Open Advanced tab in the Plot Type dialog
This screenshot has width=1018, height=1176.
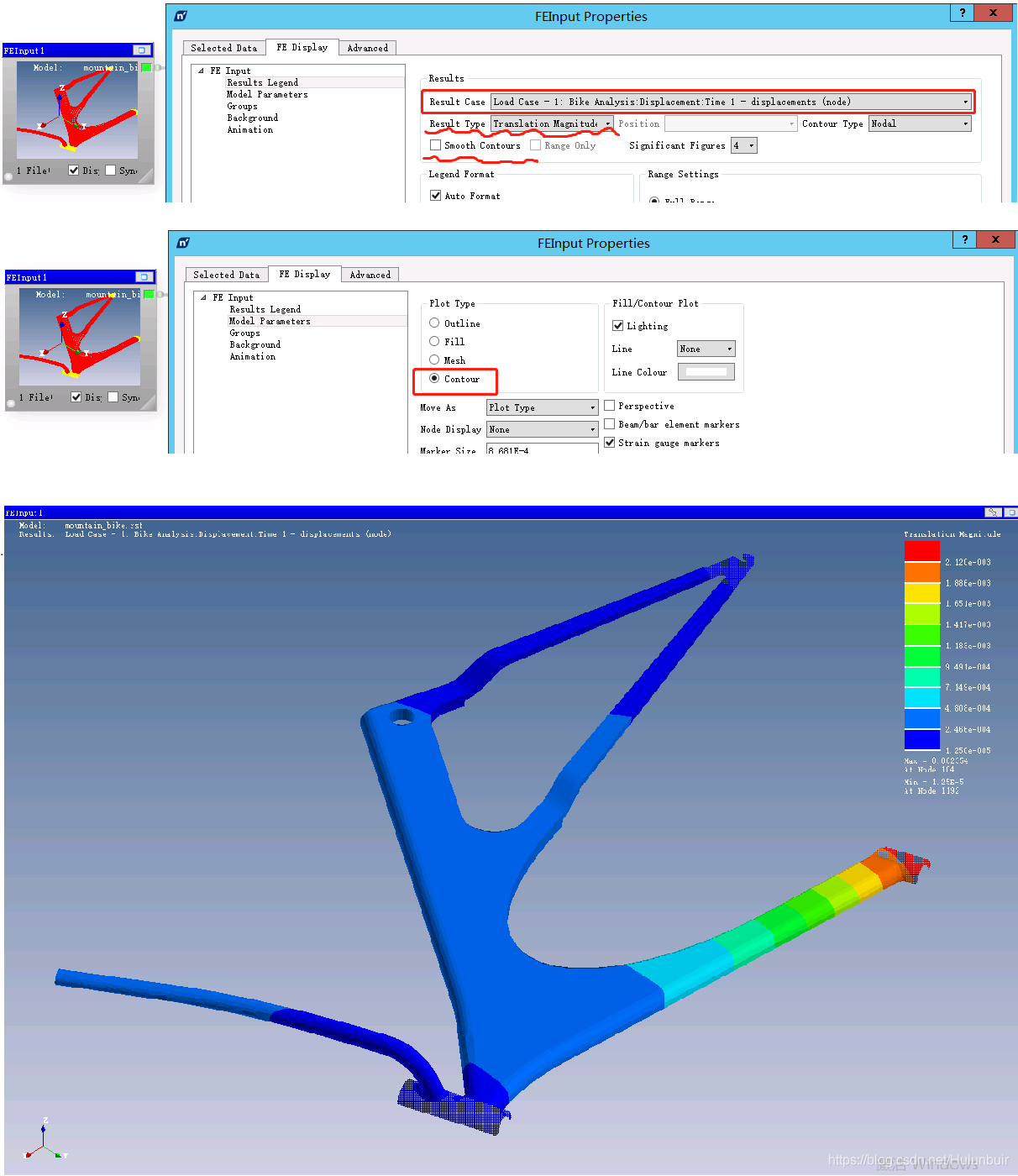point(370,275)
